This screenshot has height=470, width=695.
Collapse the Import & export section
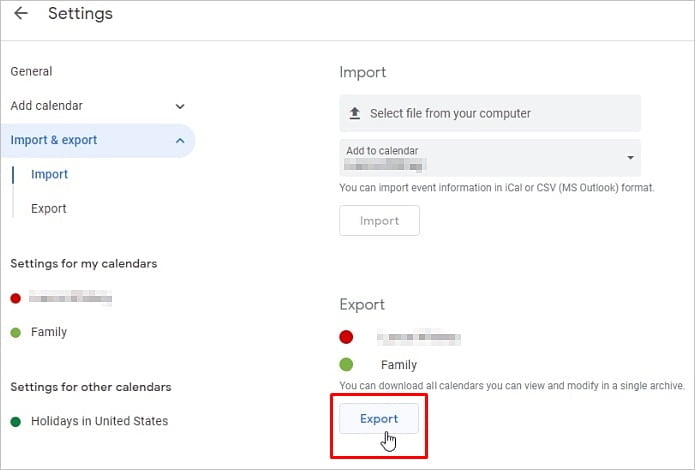pyautogui.click(x=180, y=141)
